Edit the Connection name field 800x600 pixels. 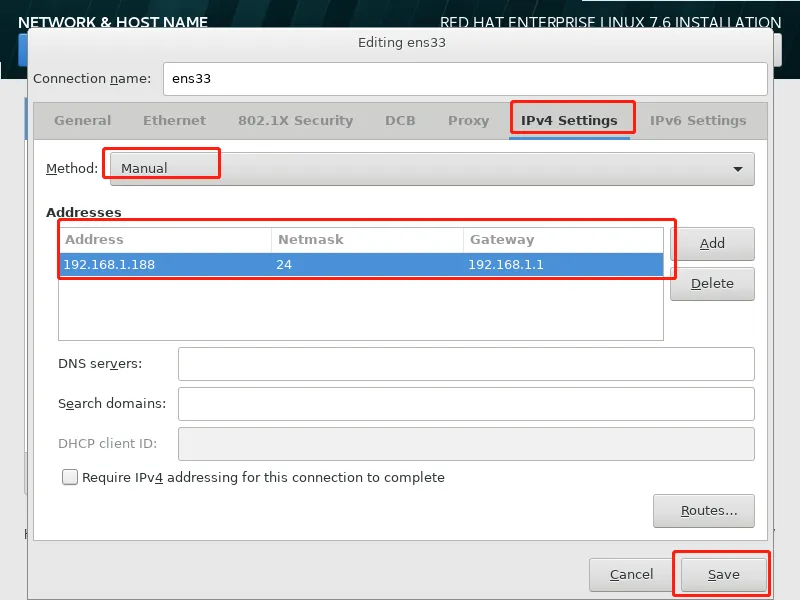[465, 78]
